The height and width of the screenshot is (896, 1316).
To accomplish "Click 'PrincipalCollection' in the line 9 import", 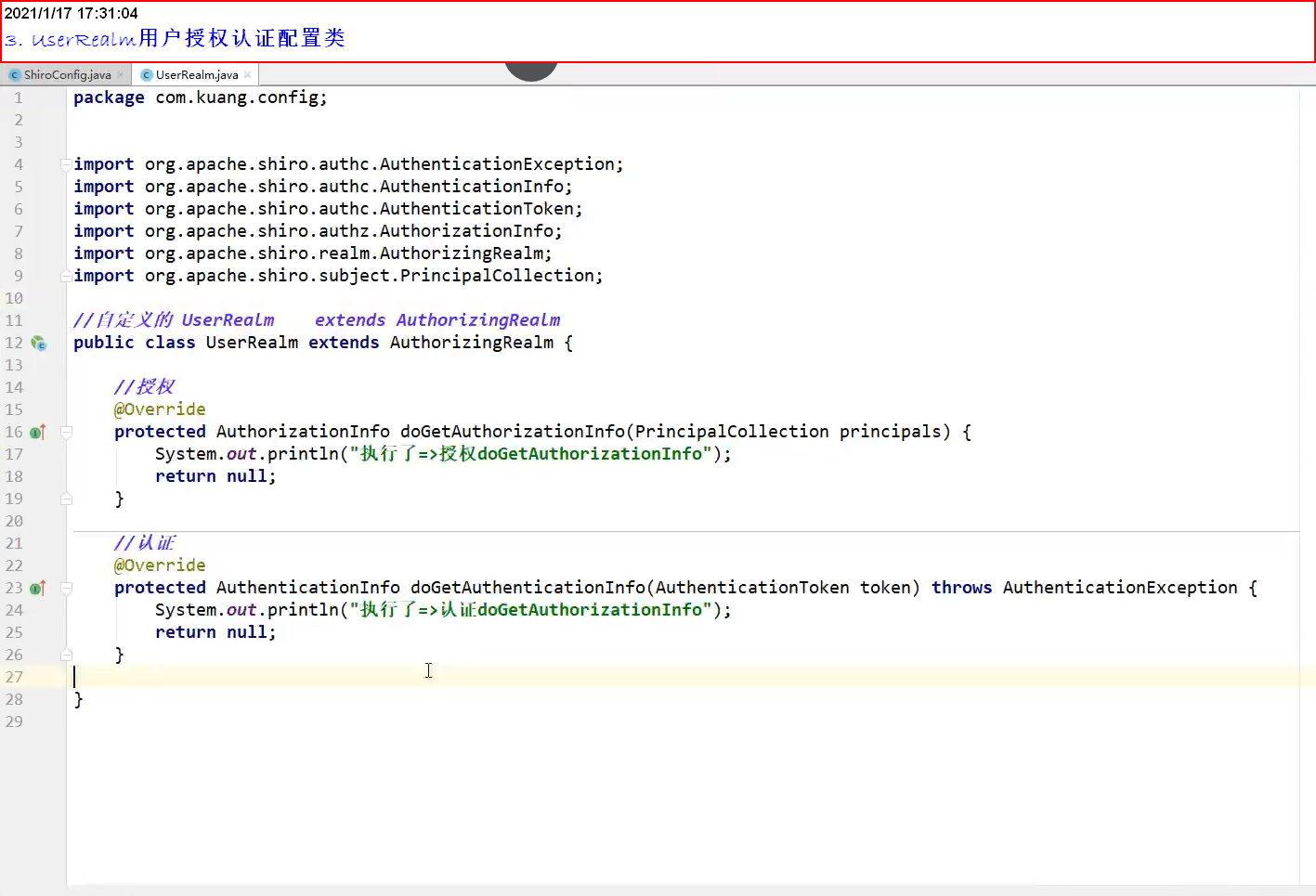I will pyautogui.click(x=497, y=276).
